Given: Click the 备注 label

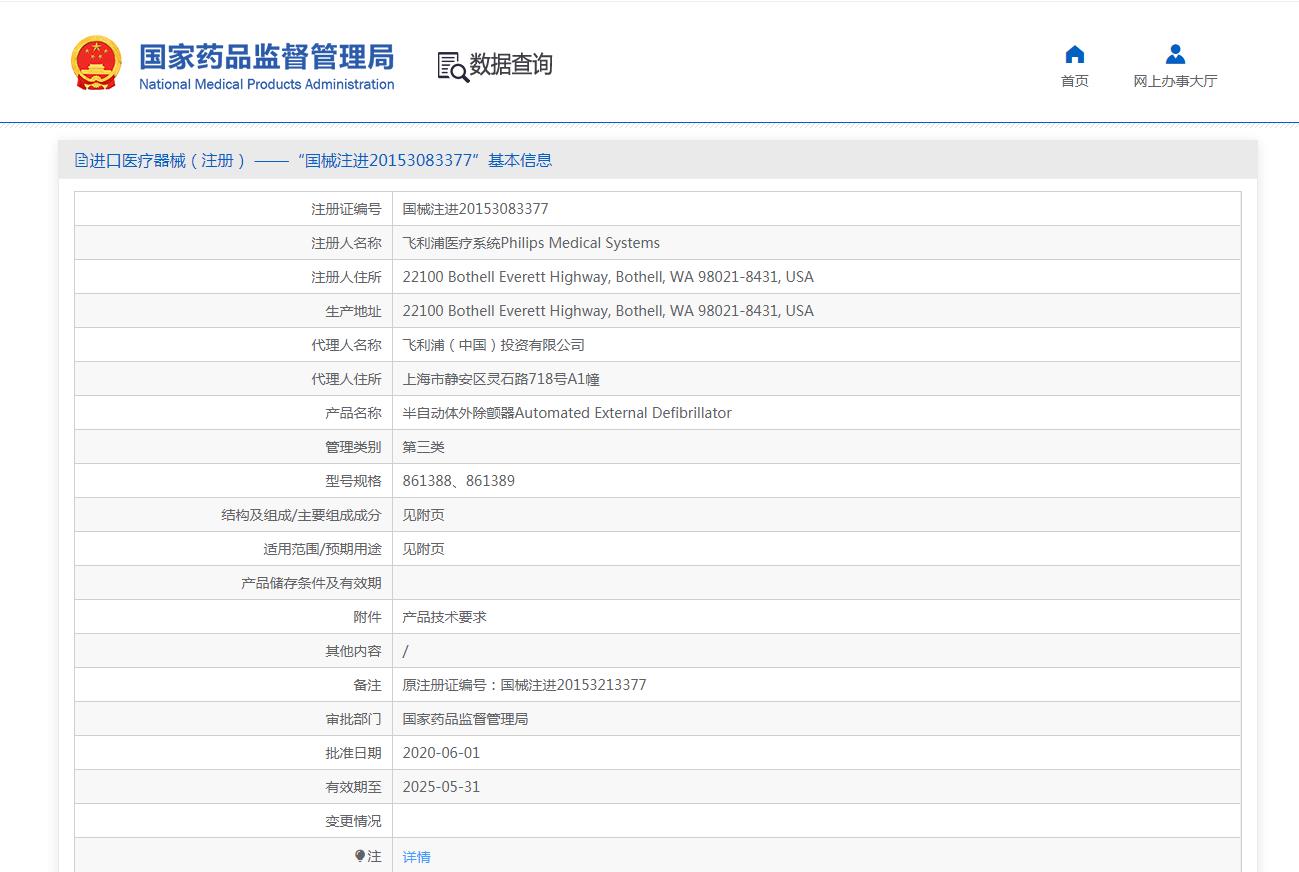Looking at the screenshot, I should point(367,685).
